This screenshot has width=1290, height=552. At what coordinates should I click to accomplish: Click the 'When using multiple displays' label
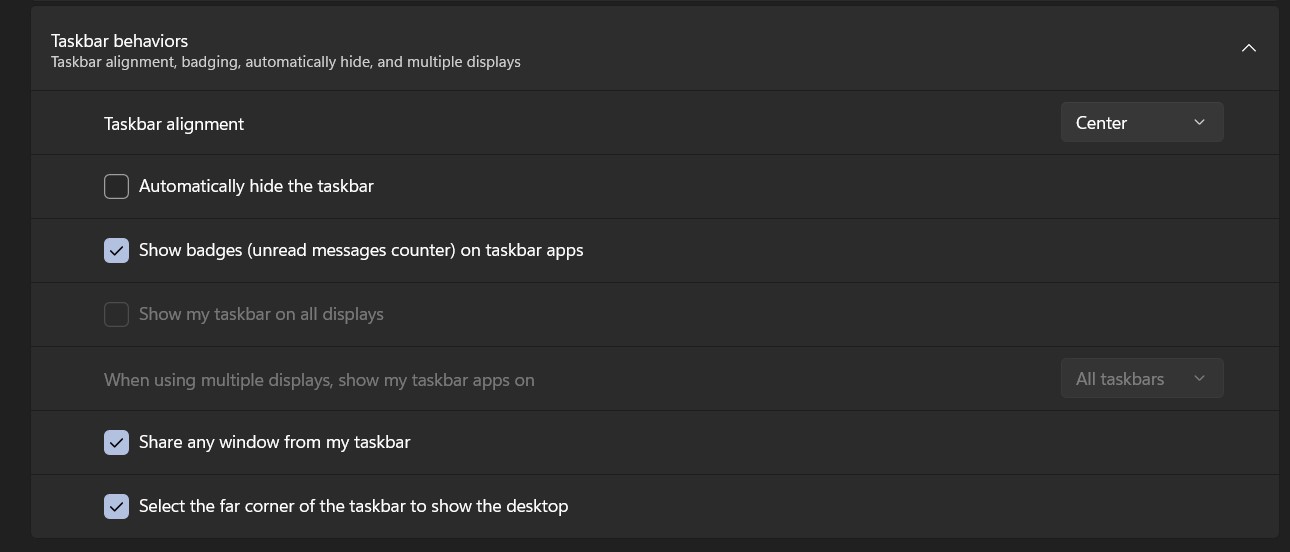coord(319,380)
